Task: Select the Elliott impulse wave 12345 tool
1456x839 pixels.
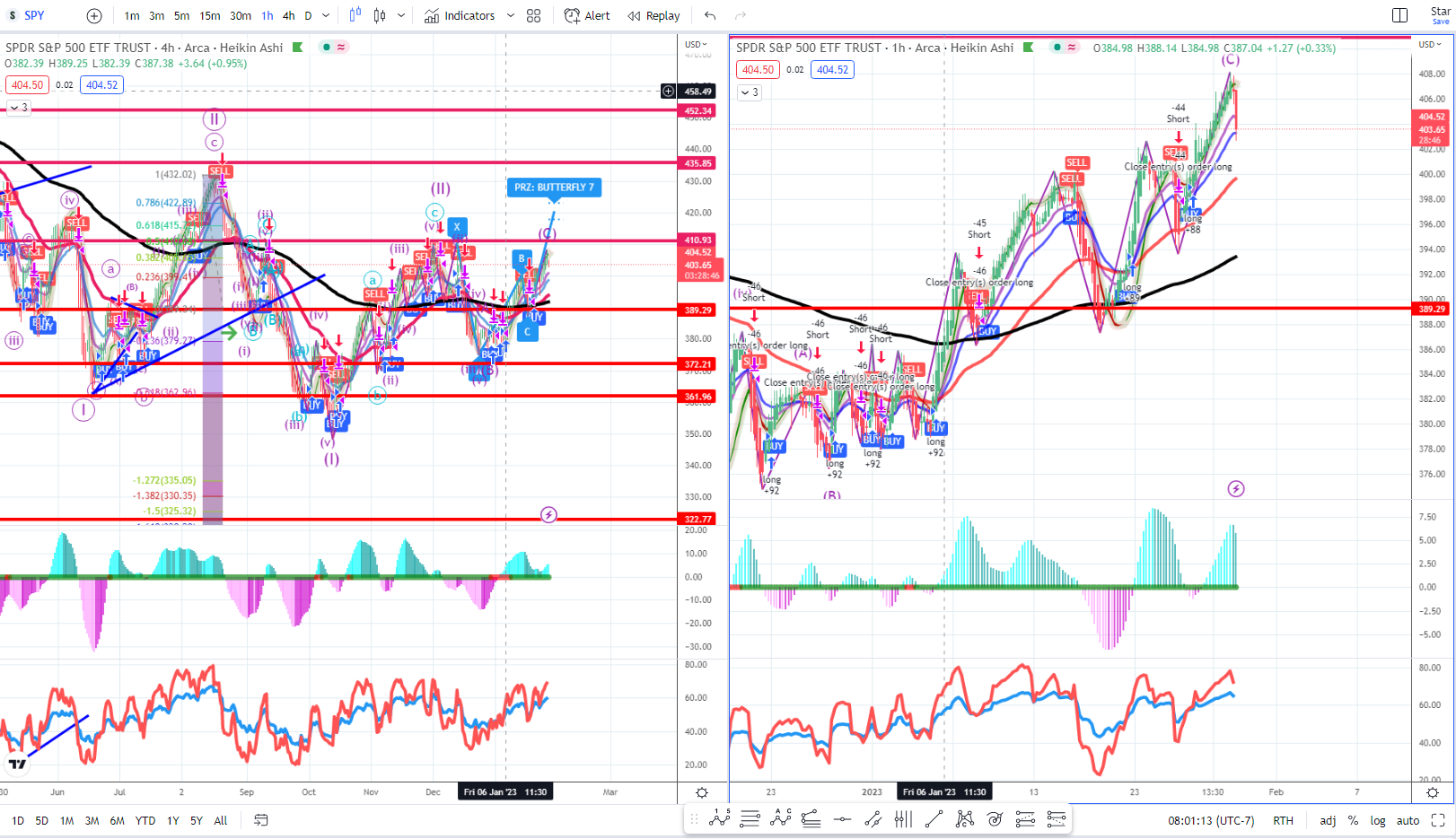Action: pos(719,818)
